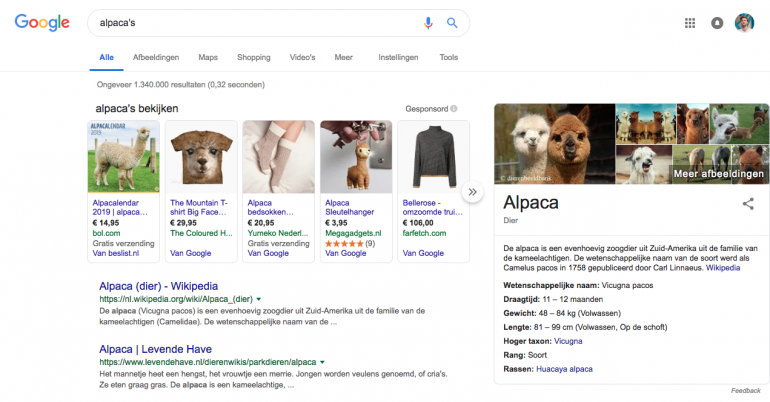Open Mountain T-shirt alpaca face image

201,157
